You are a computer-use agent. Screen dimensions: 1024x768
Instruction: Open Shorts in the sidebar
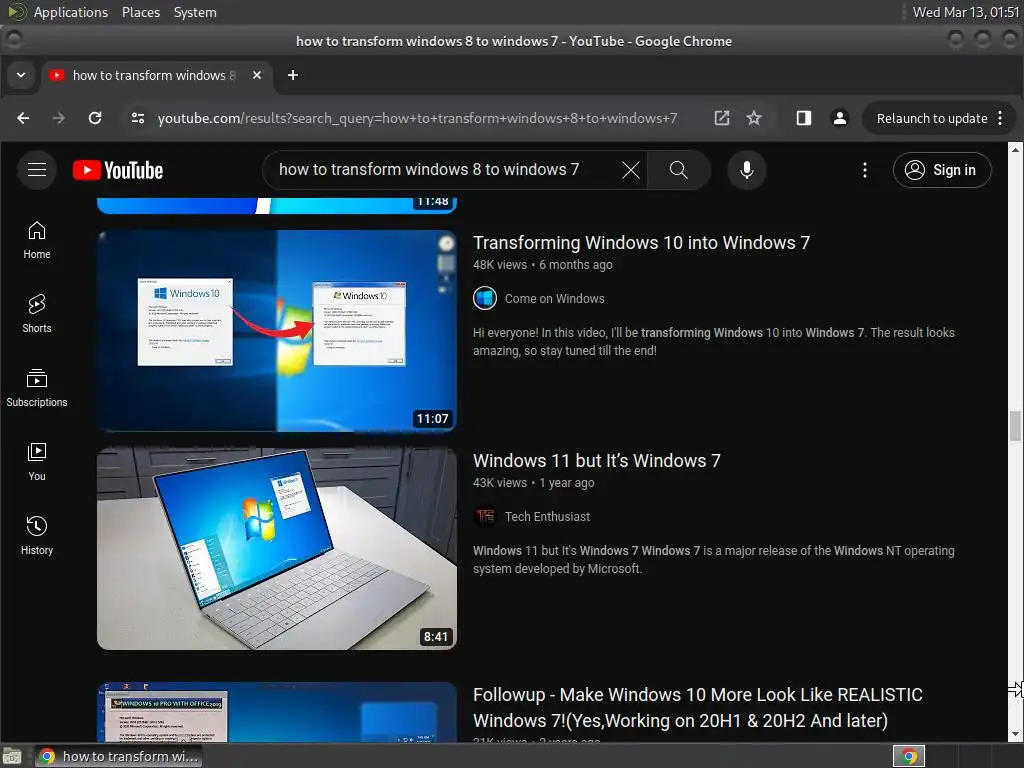(37, 314)
